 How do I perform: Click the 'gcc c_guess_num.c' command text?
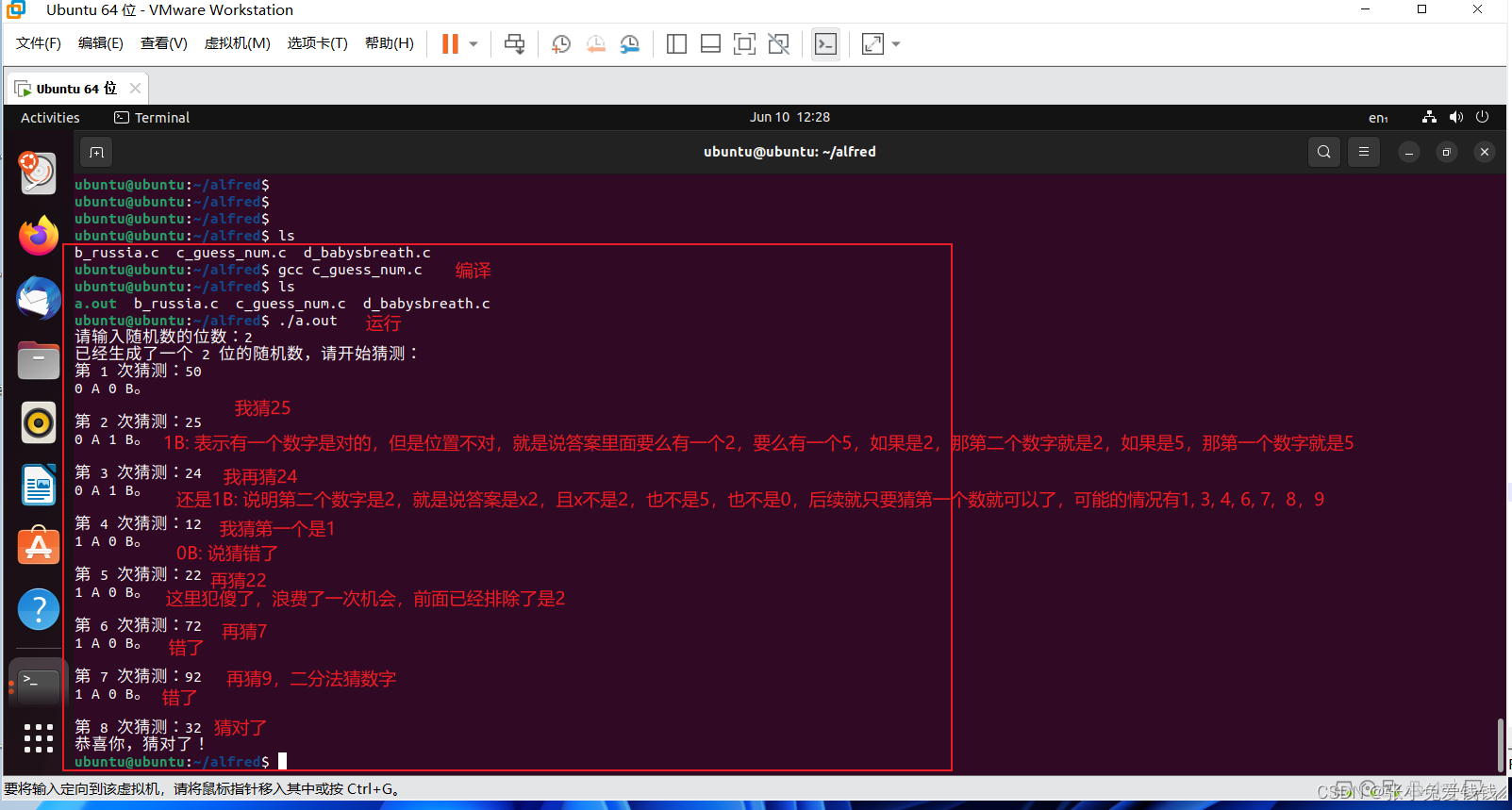(350, 270)
